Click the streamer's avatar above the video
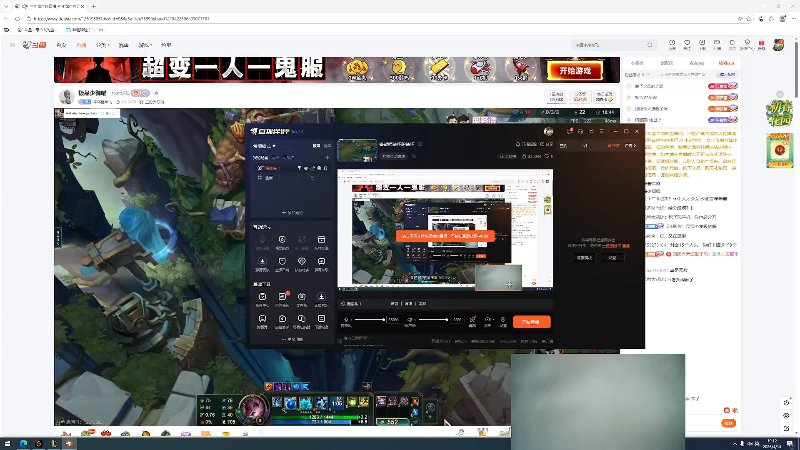 (66, 96)
